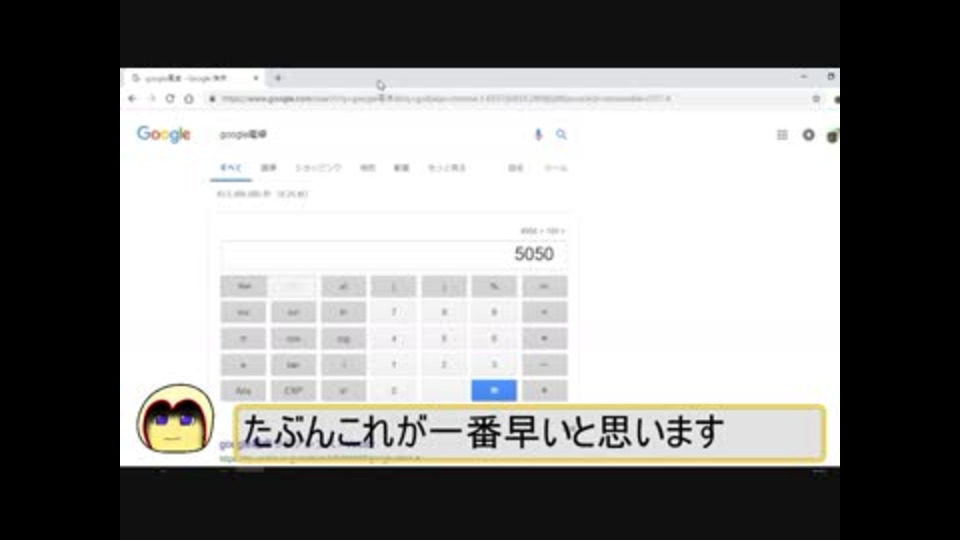Open a new browser tab with plus
The width and height of the screenshot is (960, 540).
(278, 78)
